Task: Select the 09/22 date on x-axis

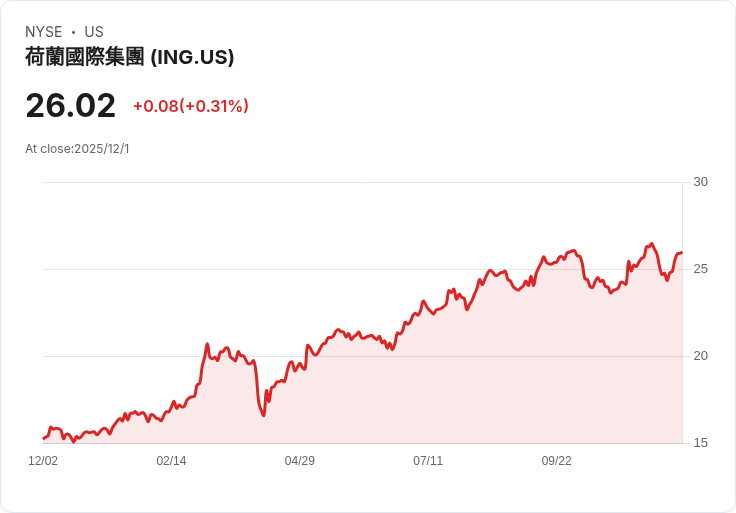Action: coord(556,461)
